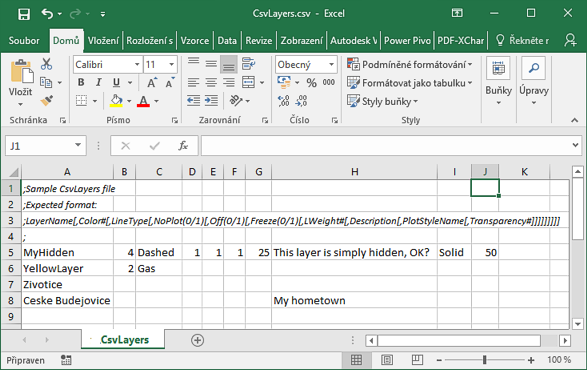587x370 pixels.
Task: Decrease indent icon
Action: tap(194, 100)
